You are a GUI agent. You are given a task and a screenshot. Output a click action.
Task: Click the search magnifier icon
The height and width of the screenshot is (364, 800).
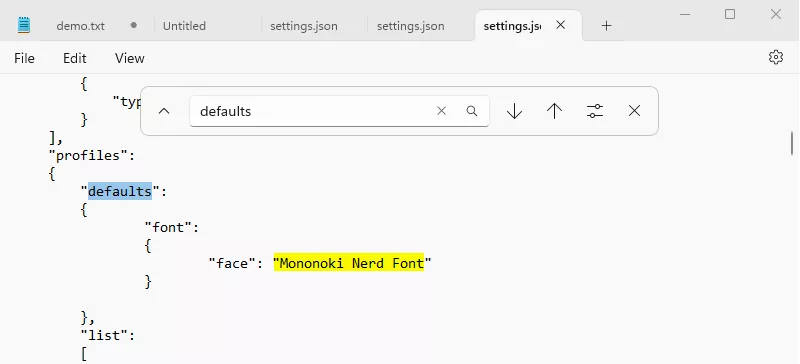click(x=472, y=111)
